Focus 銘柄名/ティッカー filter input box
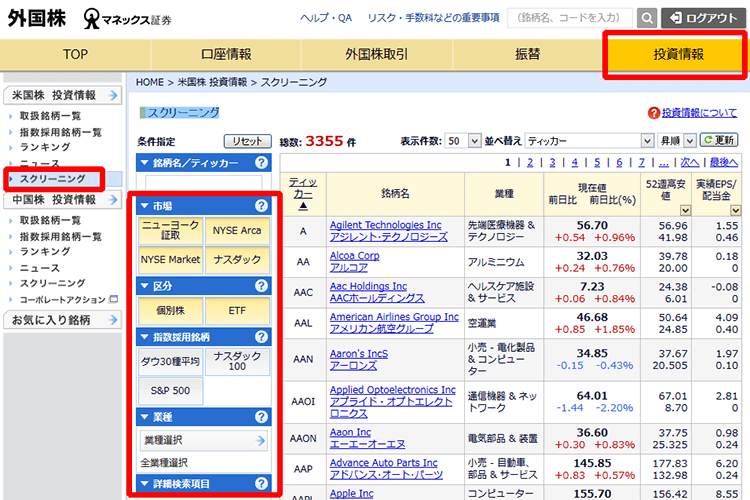 click(204, 183)
